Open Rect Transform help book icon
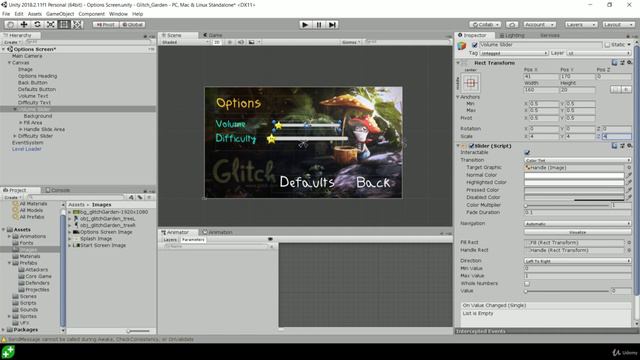This screenshot has width=640, height=360. (614, 62)
